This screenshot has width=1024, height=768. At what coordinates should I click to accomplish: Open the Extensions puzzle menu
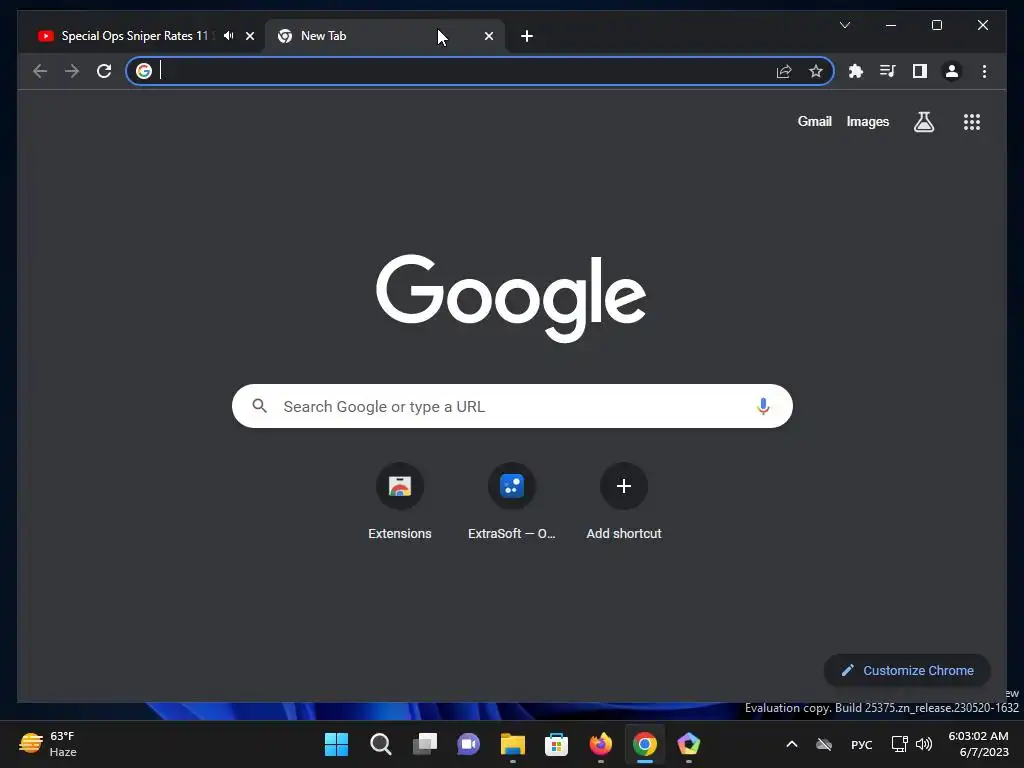click(x=856, y=71)
